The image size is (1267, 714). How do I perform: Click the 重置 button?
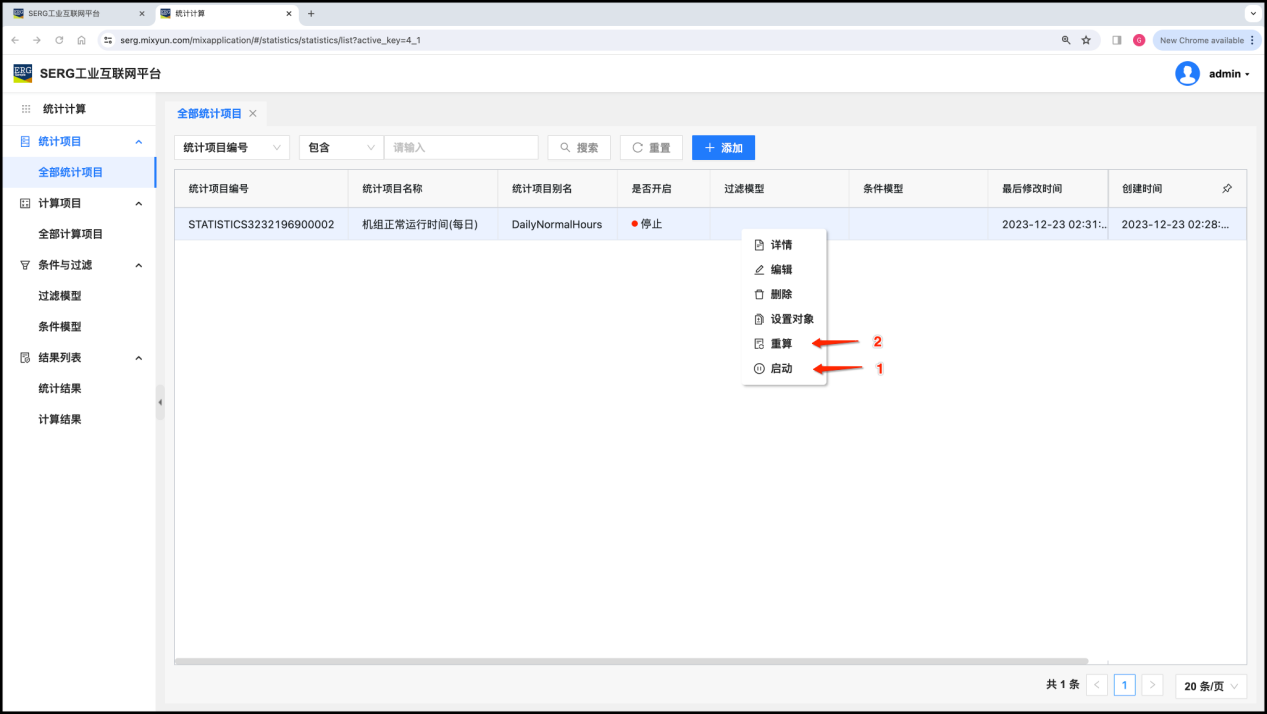[651, 148]
